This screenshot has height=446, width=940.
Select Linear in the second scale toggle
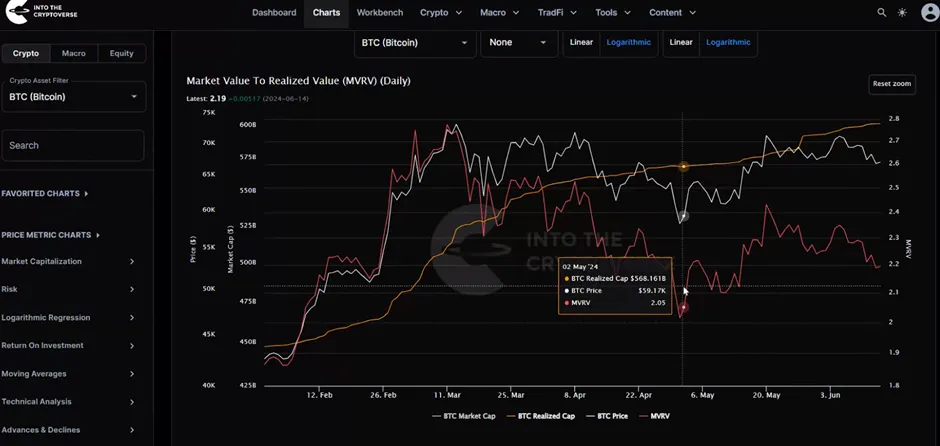pyautogui.click(x=680, y=43)
